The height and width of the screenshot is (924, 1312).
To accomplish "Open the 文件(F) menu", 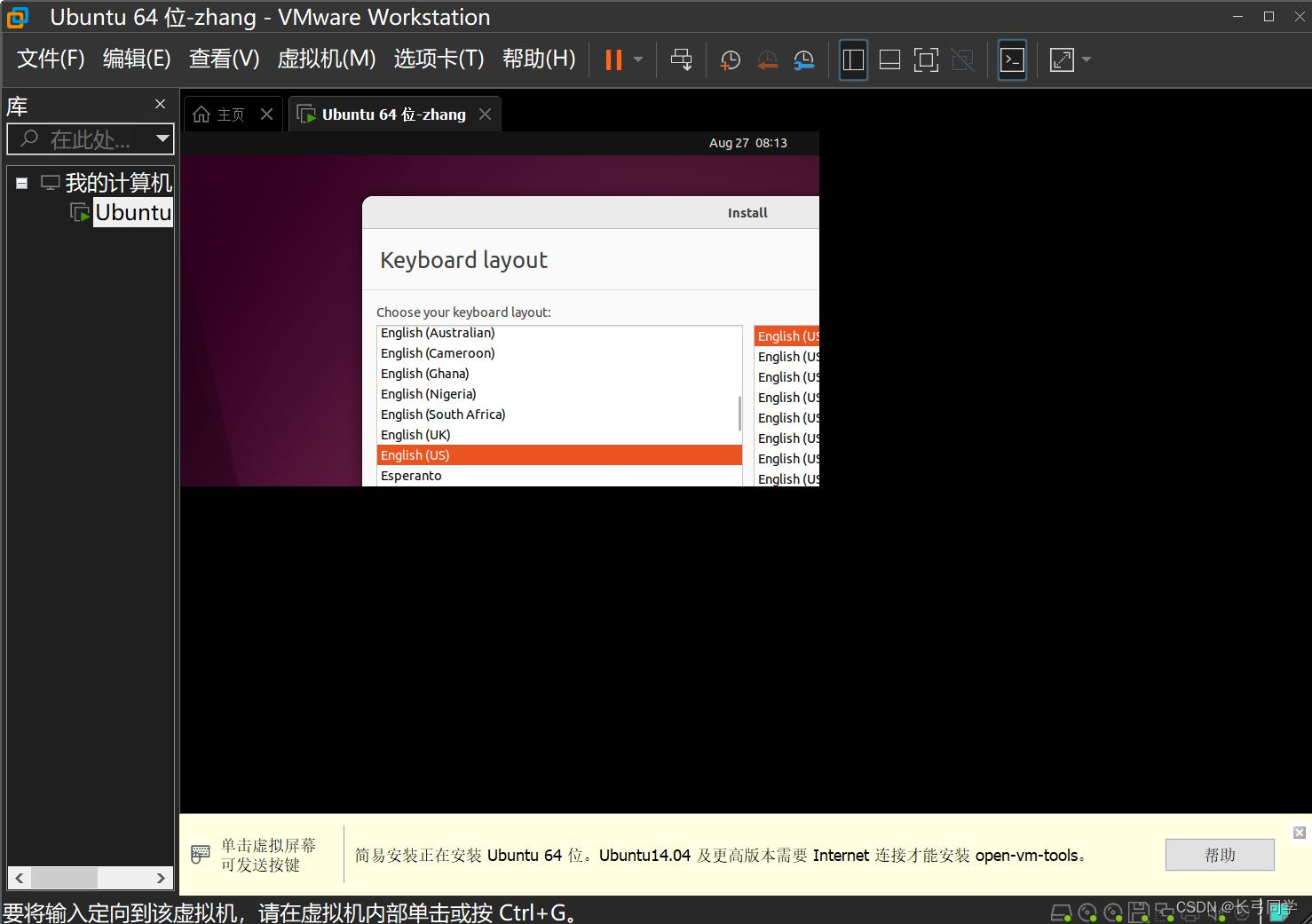I will [51, 59].
